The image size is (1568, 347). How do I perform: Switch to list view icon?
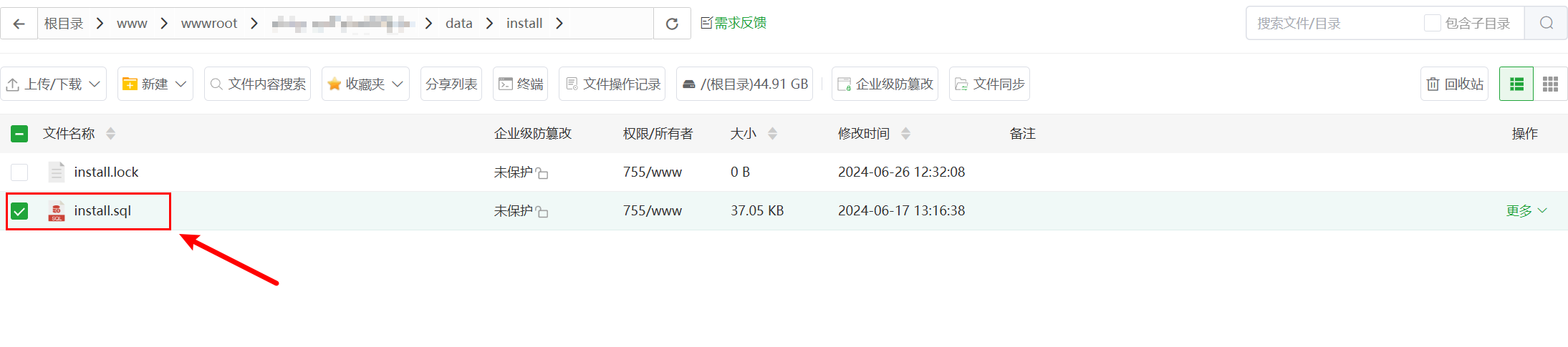pyautogui.click(x=1516, y=84)
